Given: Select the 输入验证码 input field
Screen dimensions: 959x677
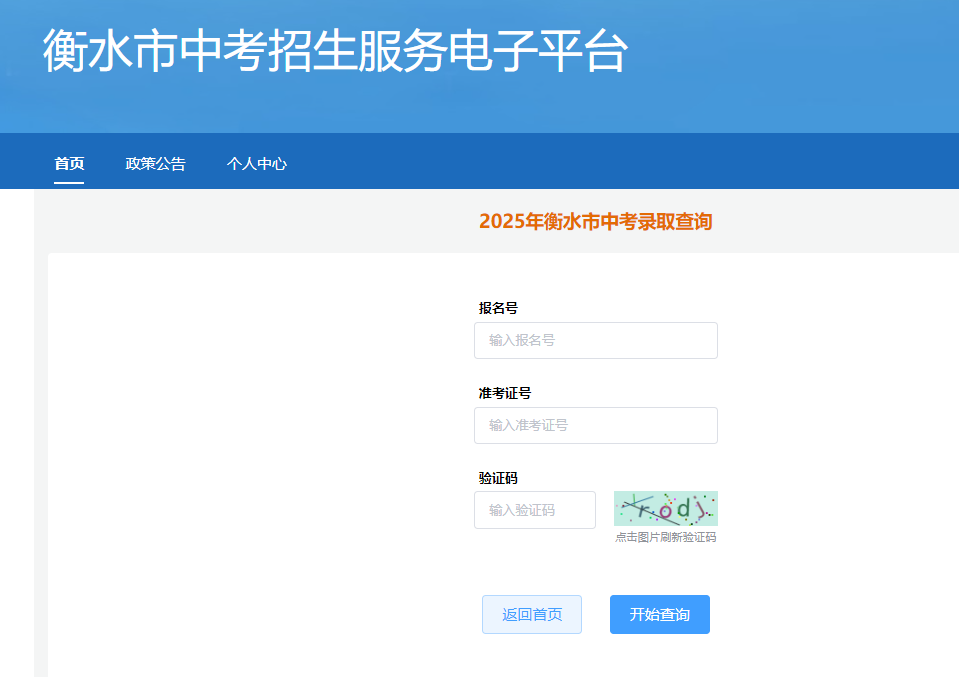Looking at the screenshot, I should coord(534,510).
